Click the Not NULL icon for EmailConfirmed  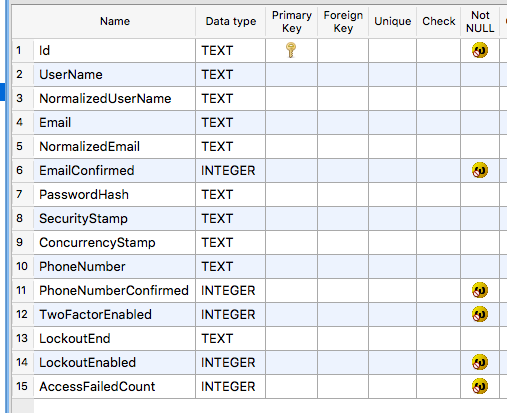480,170
